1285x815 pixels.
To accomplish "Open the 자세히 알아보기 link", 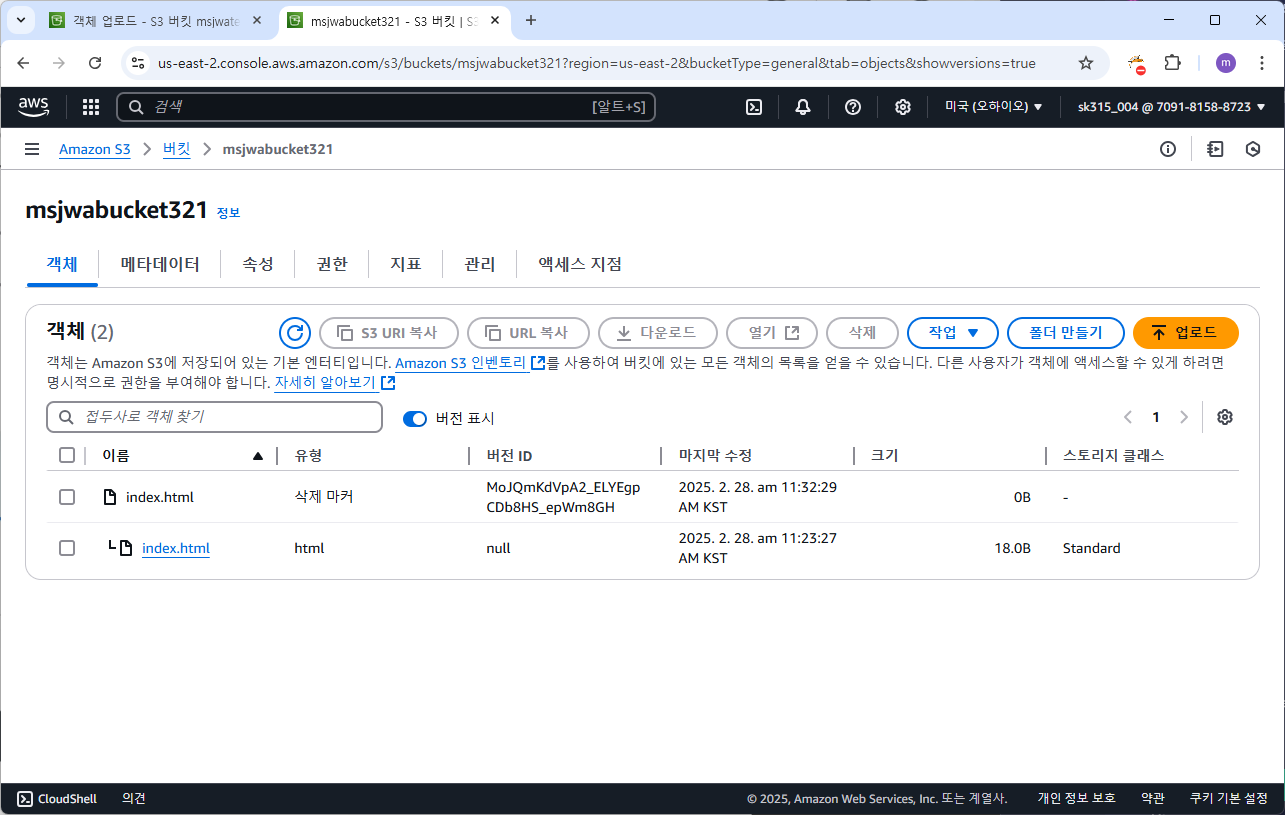I will click(x=326, y=382).
